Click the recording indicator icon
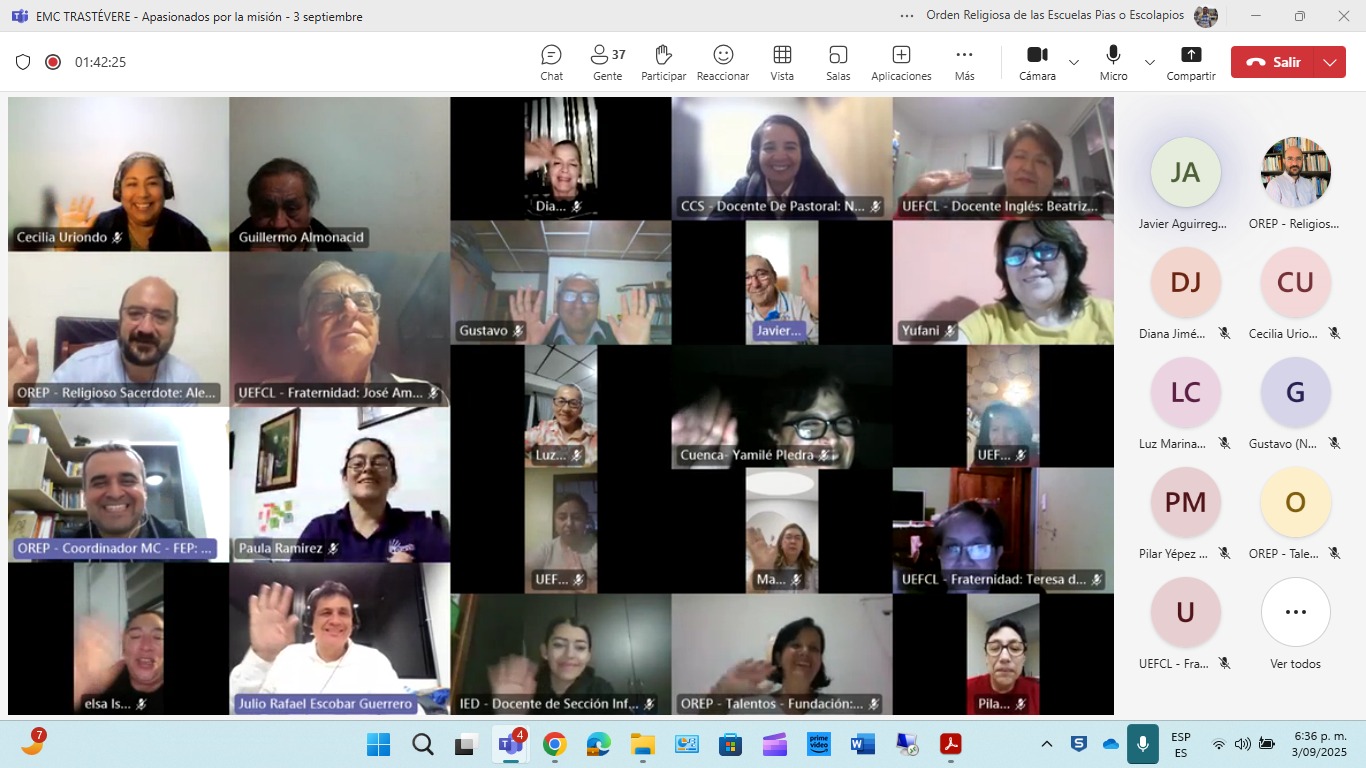The width and height of the screenshot is (1366, 768). click(x=53, y=62)
